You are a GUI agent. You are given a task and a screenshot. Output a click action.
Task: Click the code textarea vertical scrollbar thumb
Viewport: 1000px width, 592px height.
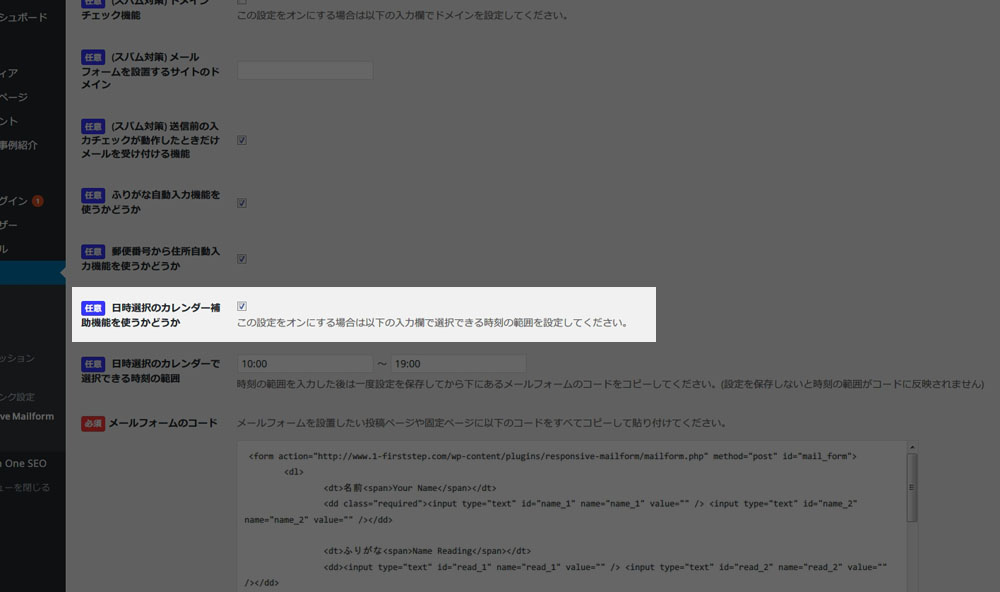(x=912, y=487)
